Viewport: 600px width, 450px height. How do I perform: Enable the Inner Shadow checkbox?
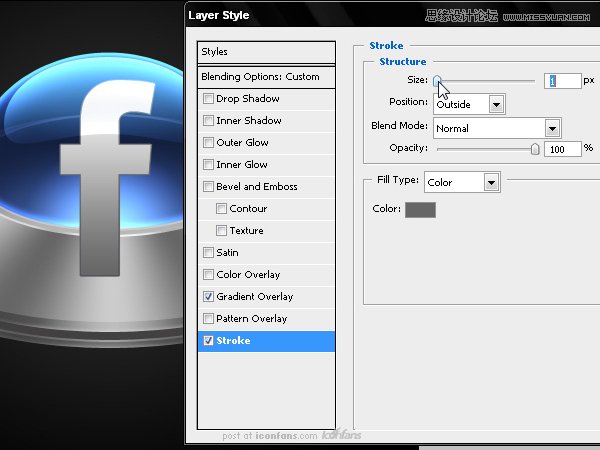(208, 121)
